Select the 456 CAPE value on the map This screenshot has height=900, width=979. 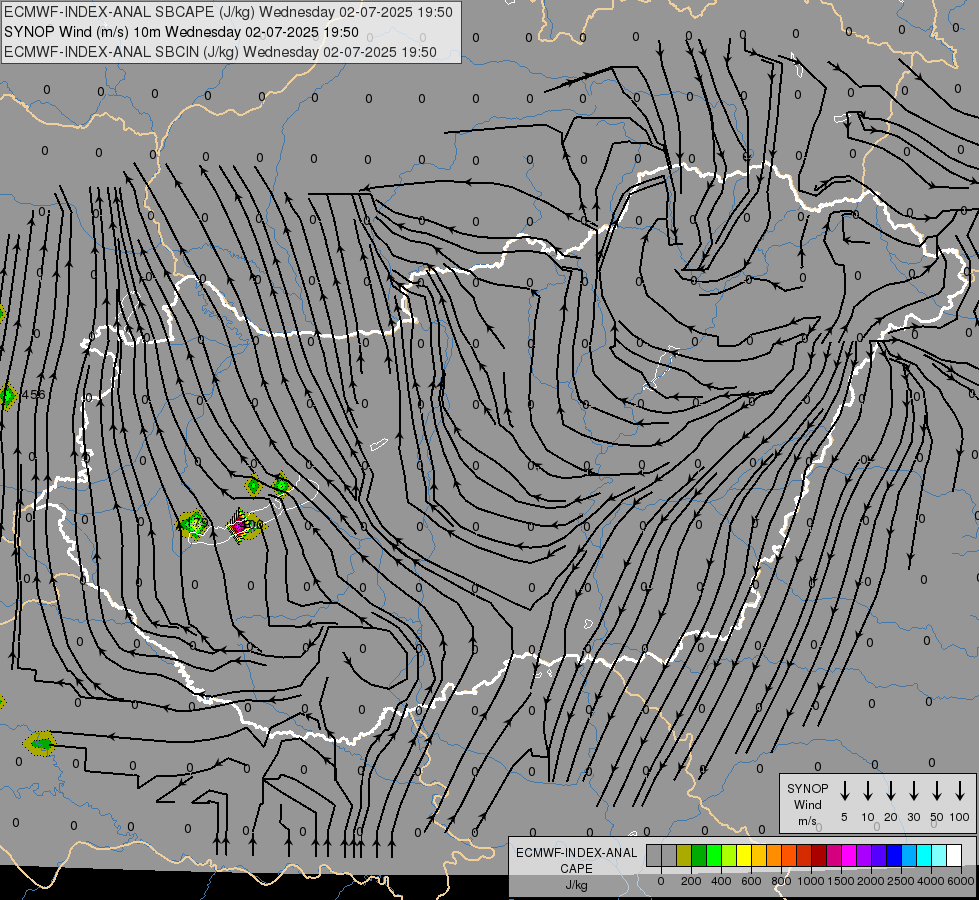click(x=33, y=395)
